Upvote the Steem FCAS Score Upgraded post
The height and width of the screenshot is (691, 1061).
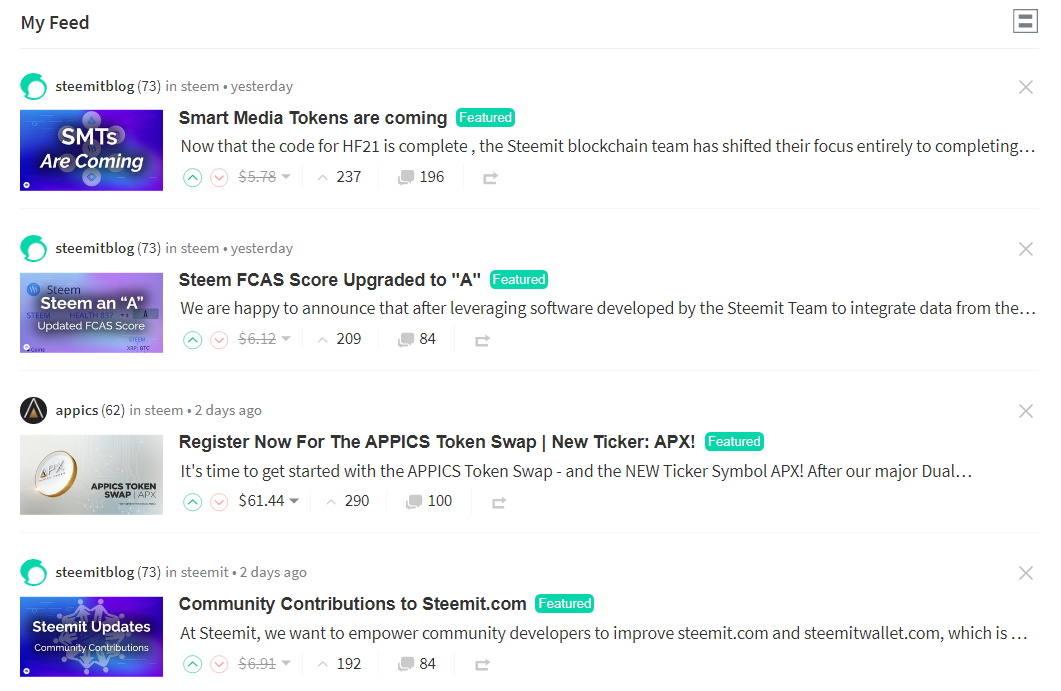pos(193,340)
